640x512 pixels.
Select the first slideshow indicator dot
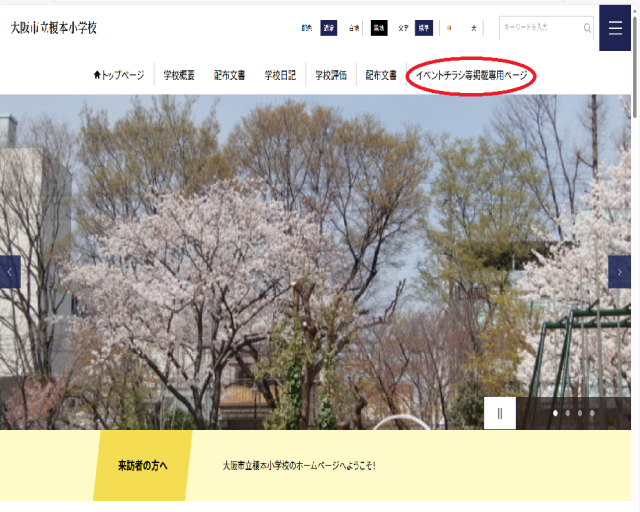[555, 413]
